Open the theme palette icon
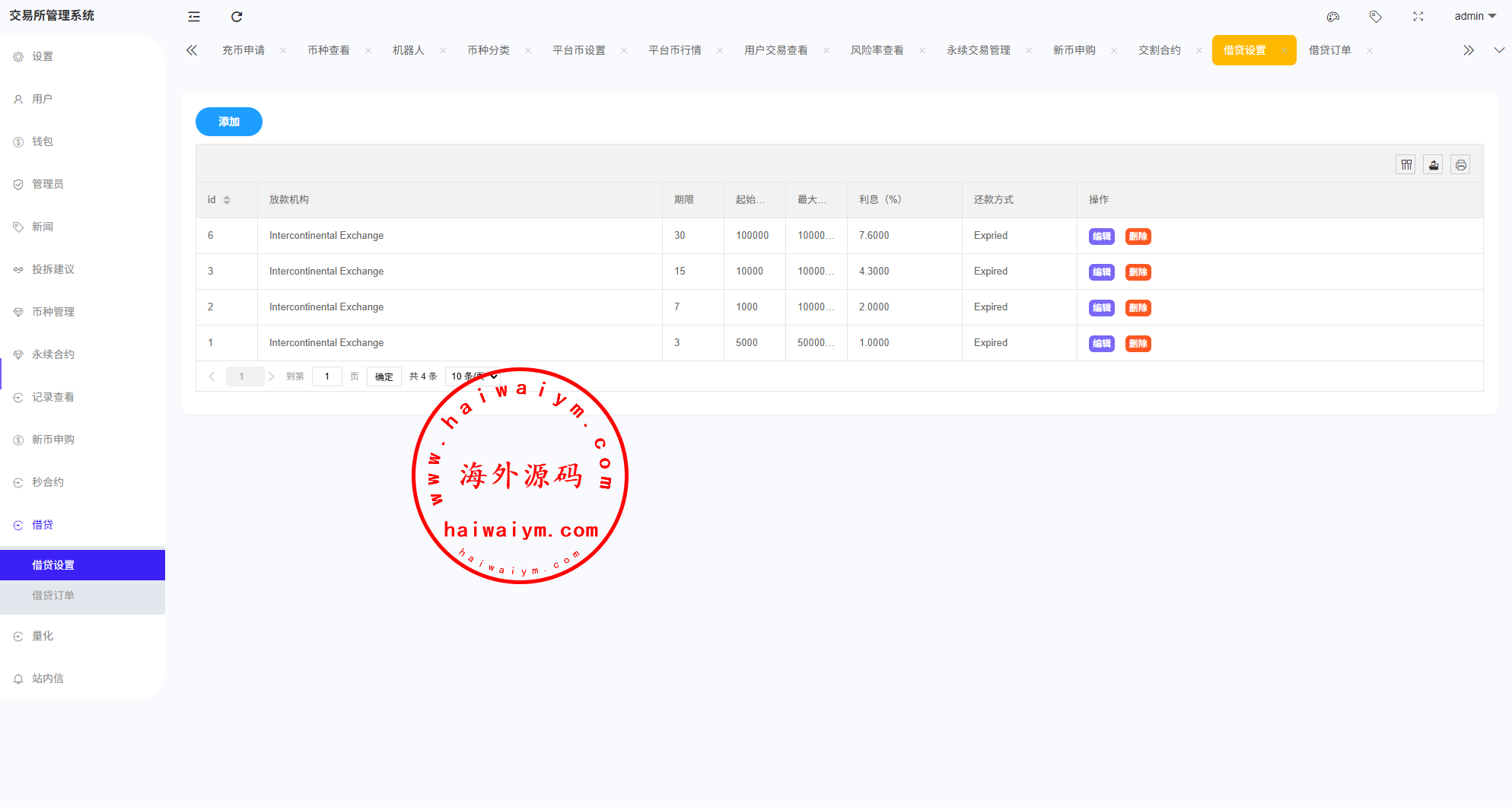Viewport: 1512px width, 807px height. [1332, 17]
